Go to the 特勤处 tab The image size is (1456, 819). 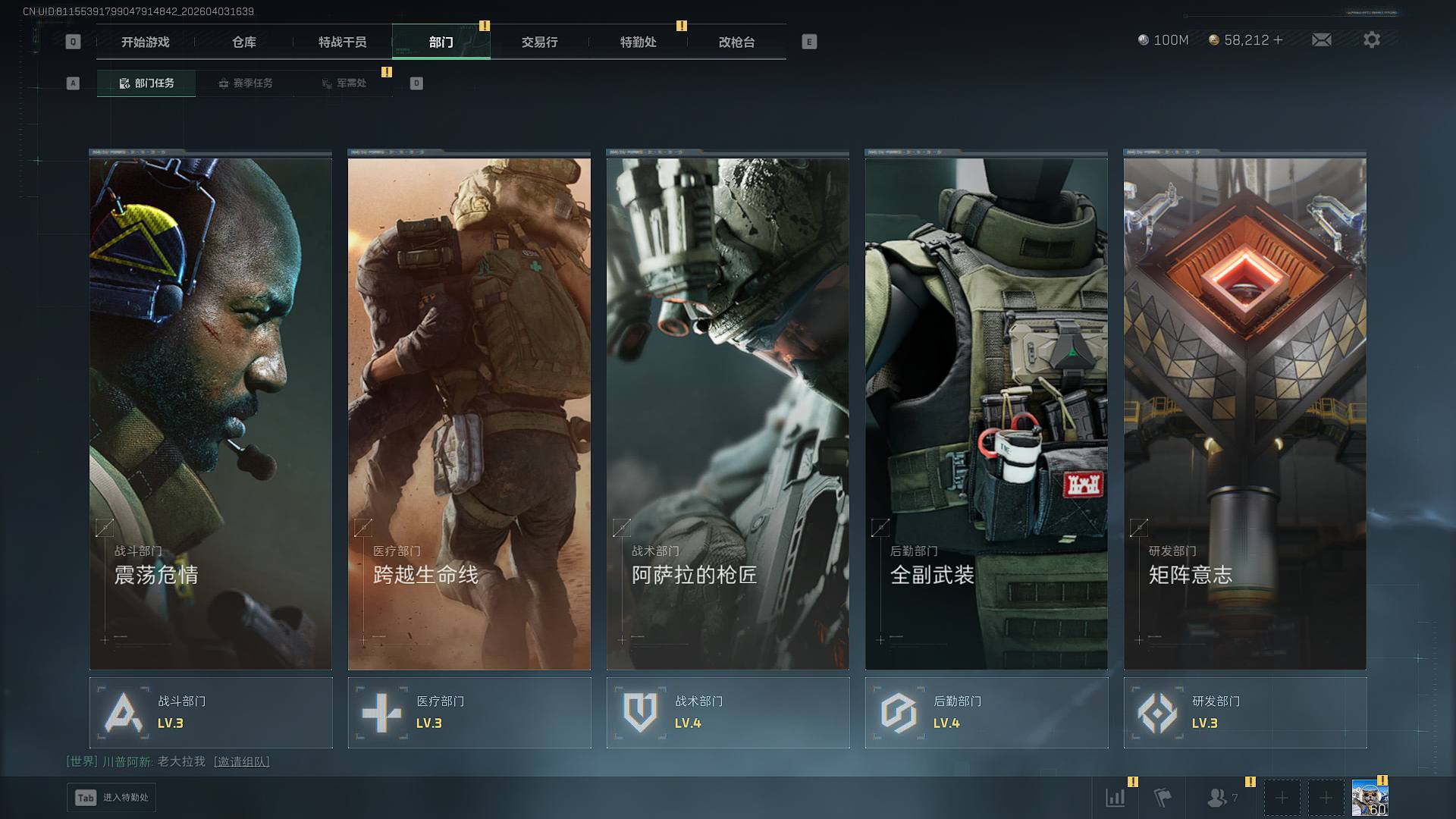(638, 42)
